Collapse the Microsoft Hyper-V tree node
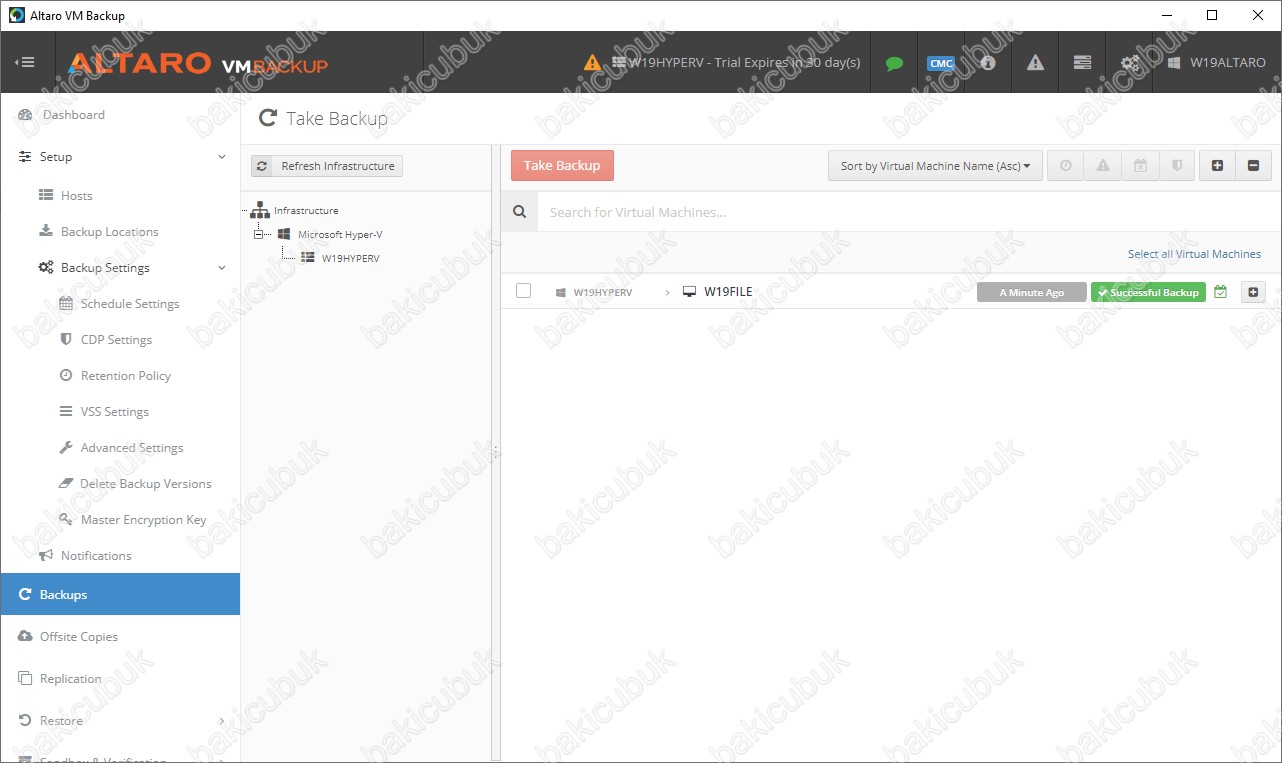This screenshot has width=1282, height=763. pyautogui.click(x=259, y=234)
